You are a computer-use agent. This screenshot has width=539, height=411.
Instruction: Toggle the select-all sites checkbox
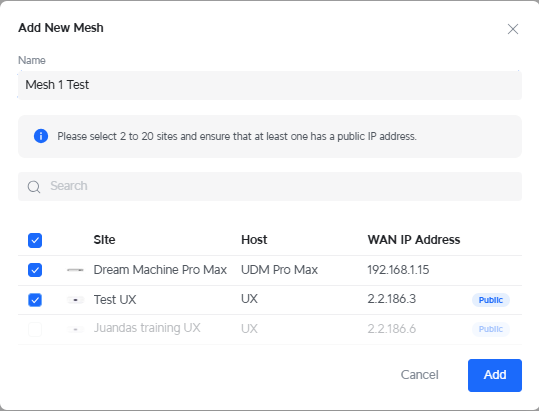[35, 240]
